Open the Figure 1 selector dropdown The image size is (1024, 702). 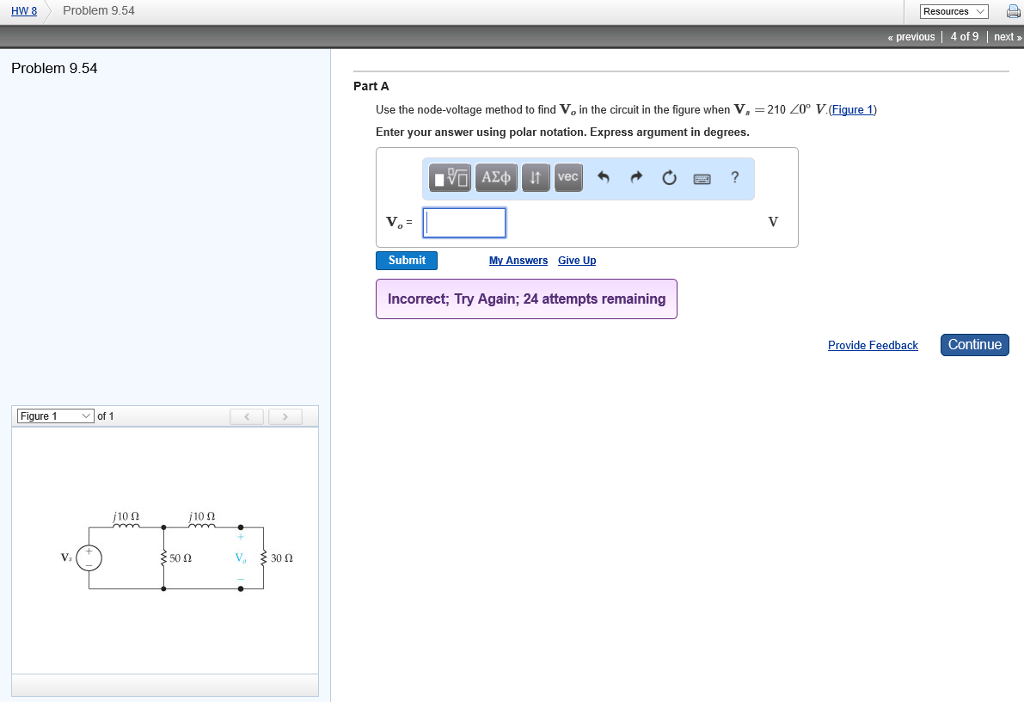[54, 415]
